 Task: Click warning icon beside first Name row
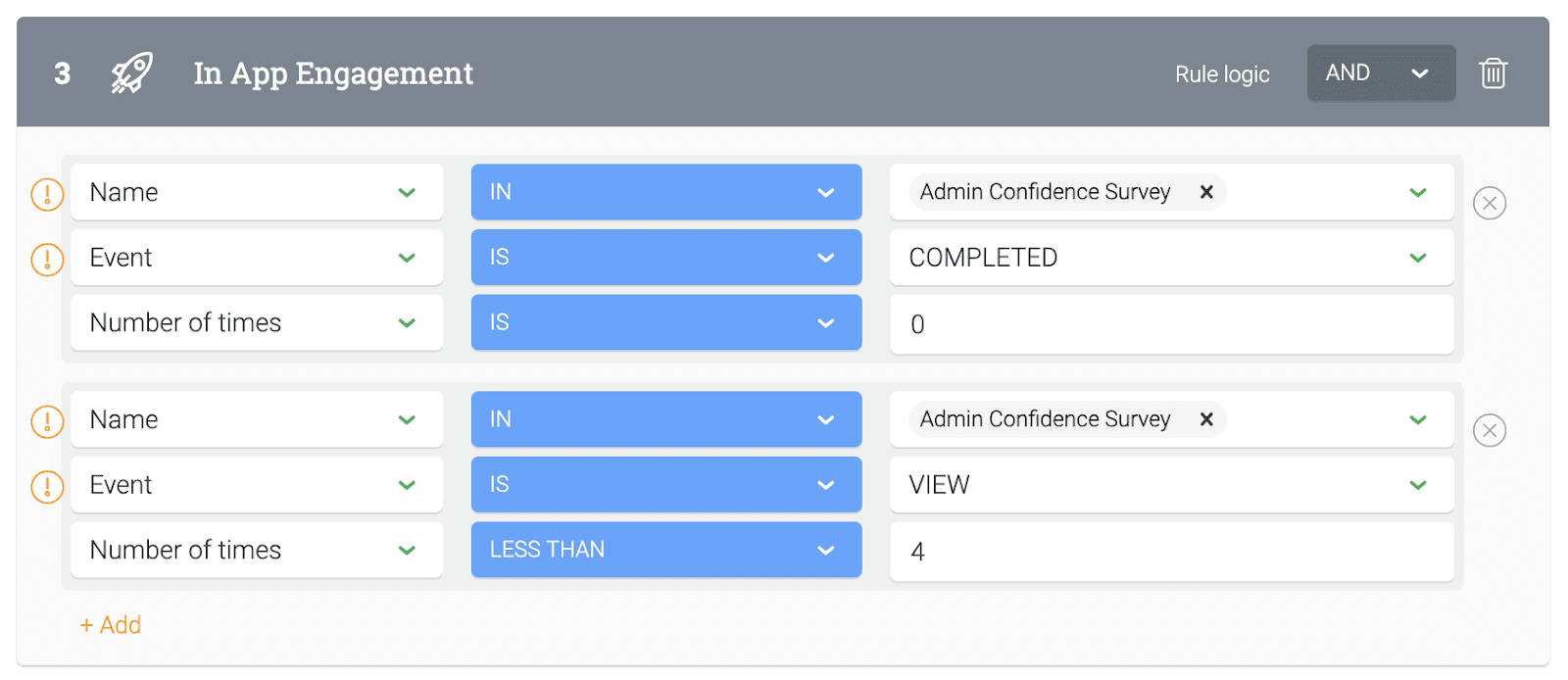click(47, 194)
